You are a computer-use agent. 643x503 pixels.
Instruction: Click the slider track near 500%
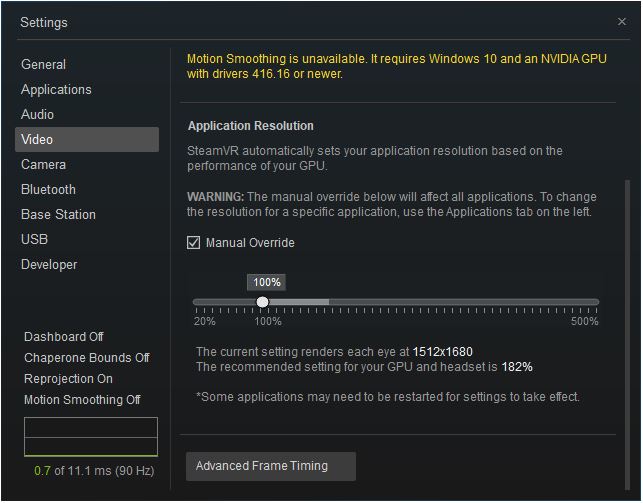click(595, 302)
